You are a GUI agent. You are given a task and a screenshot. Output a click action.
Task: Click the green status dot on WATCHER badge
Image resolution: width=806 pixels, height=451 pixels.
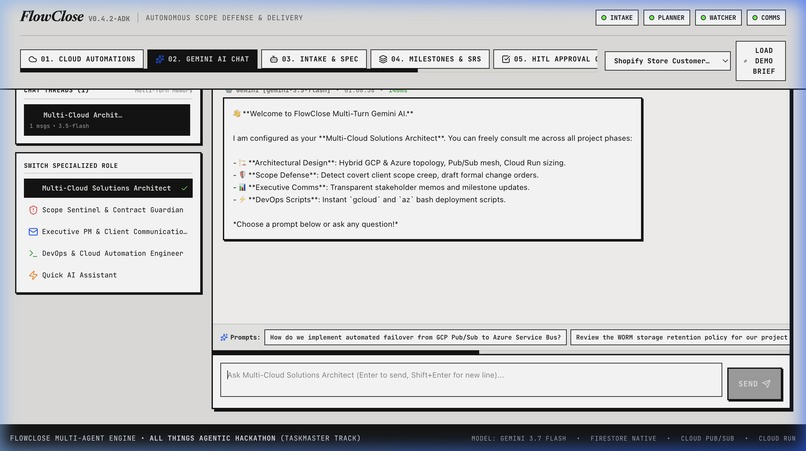[703, 17]
